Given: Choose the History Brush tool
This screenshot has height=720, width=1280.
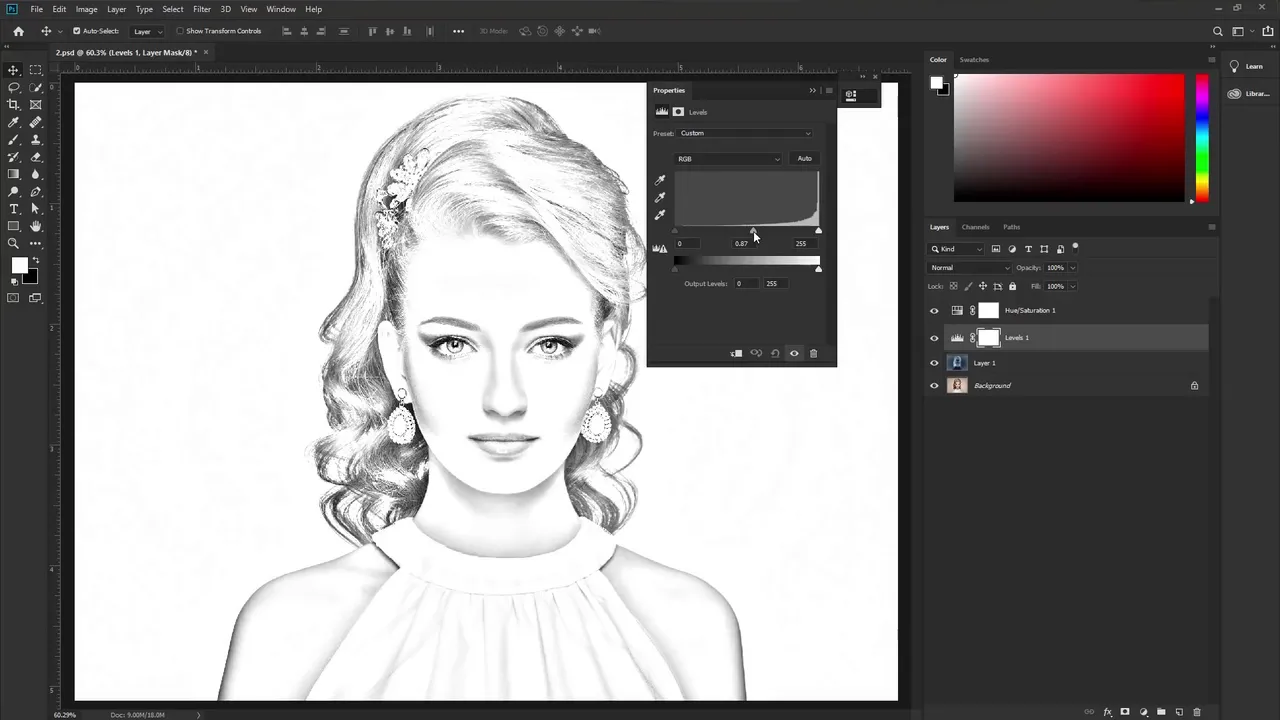Looking at the screenshot, I should tap(14, 157).
